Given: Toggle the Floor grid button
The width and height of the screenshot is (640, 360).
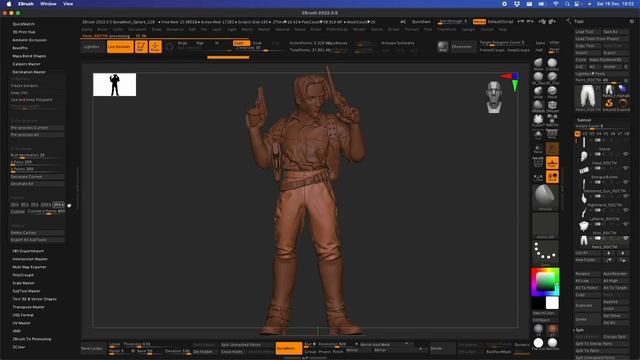Looking at the screenshot, I should click(552, 163).
